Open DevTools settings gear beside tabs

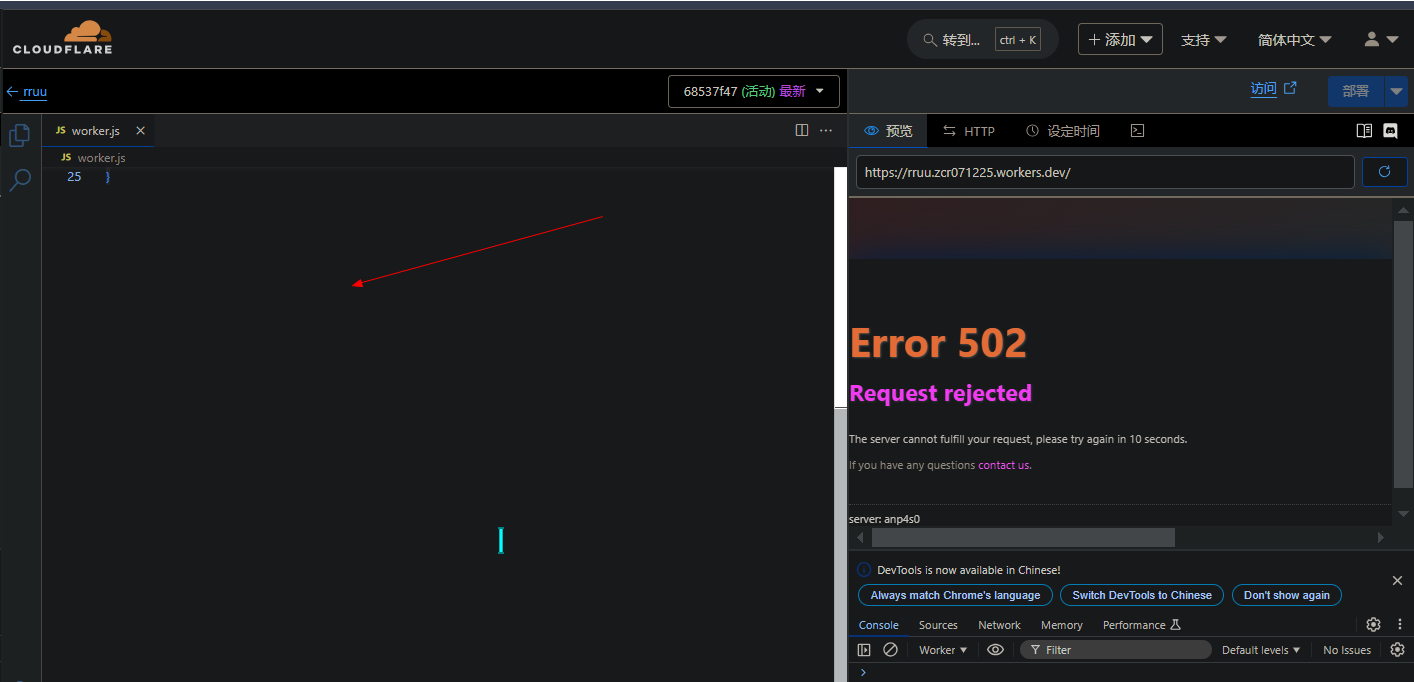pos(1374,624)
